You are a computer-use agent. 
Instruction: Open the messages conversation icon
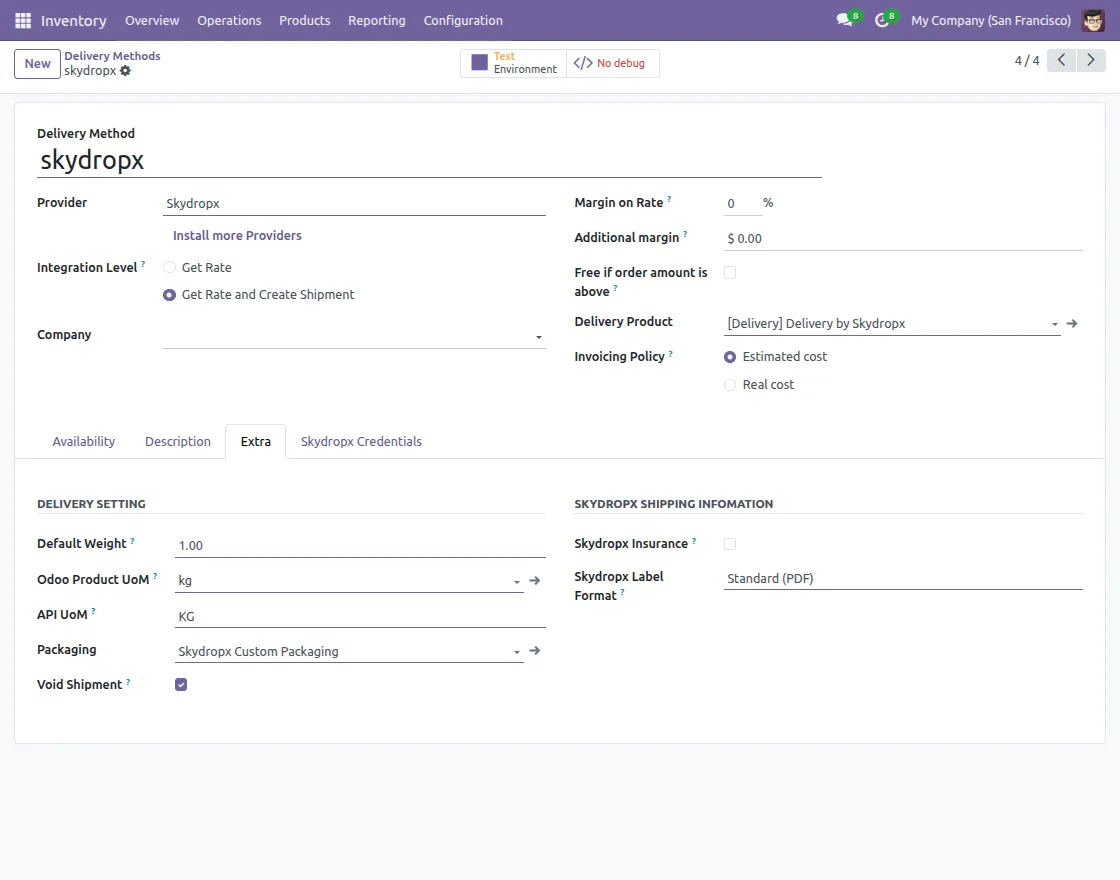coord(845,20)
